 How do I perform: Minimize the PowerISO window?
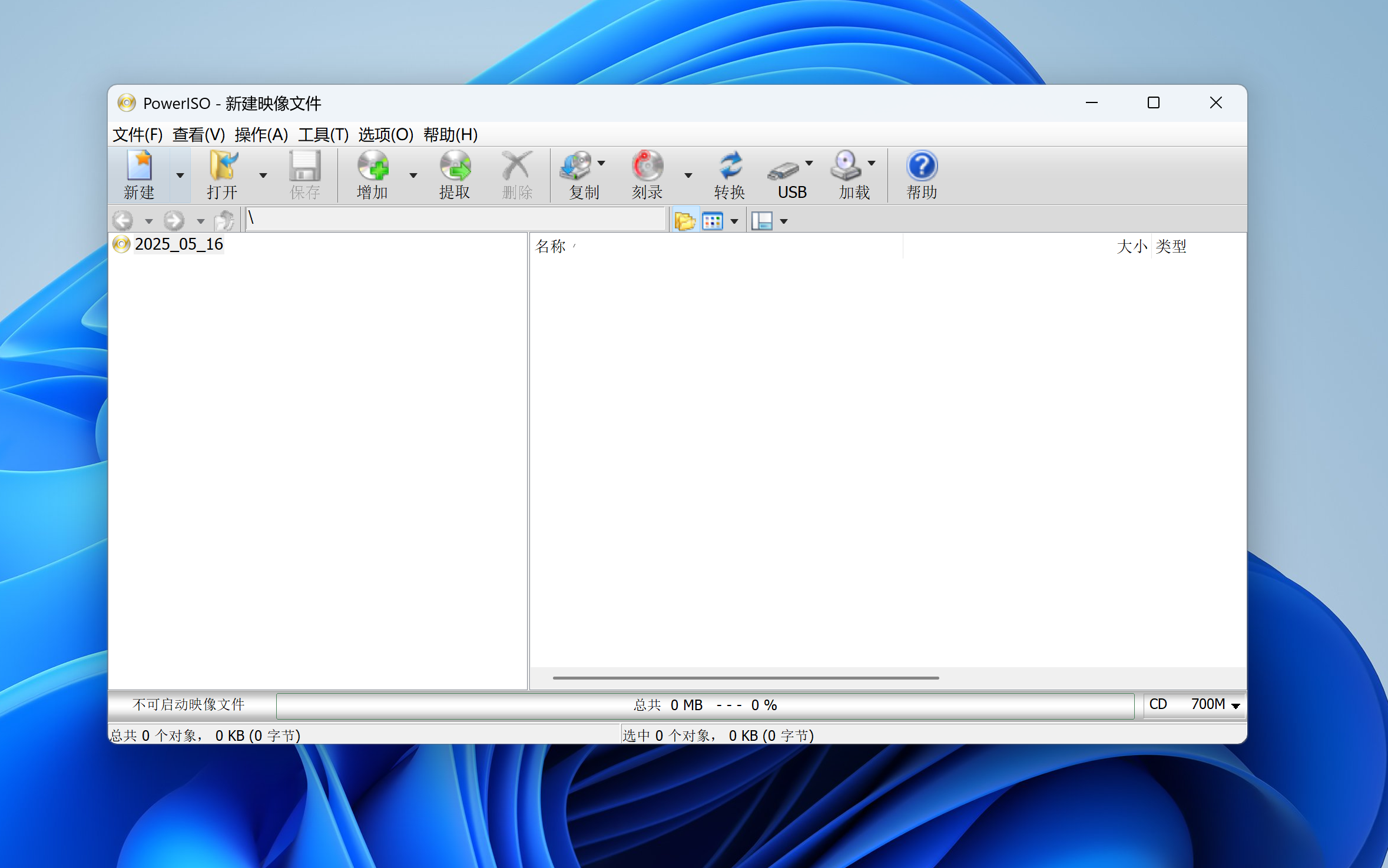click(x=1092, y=102)
